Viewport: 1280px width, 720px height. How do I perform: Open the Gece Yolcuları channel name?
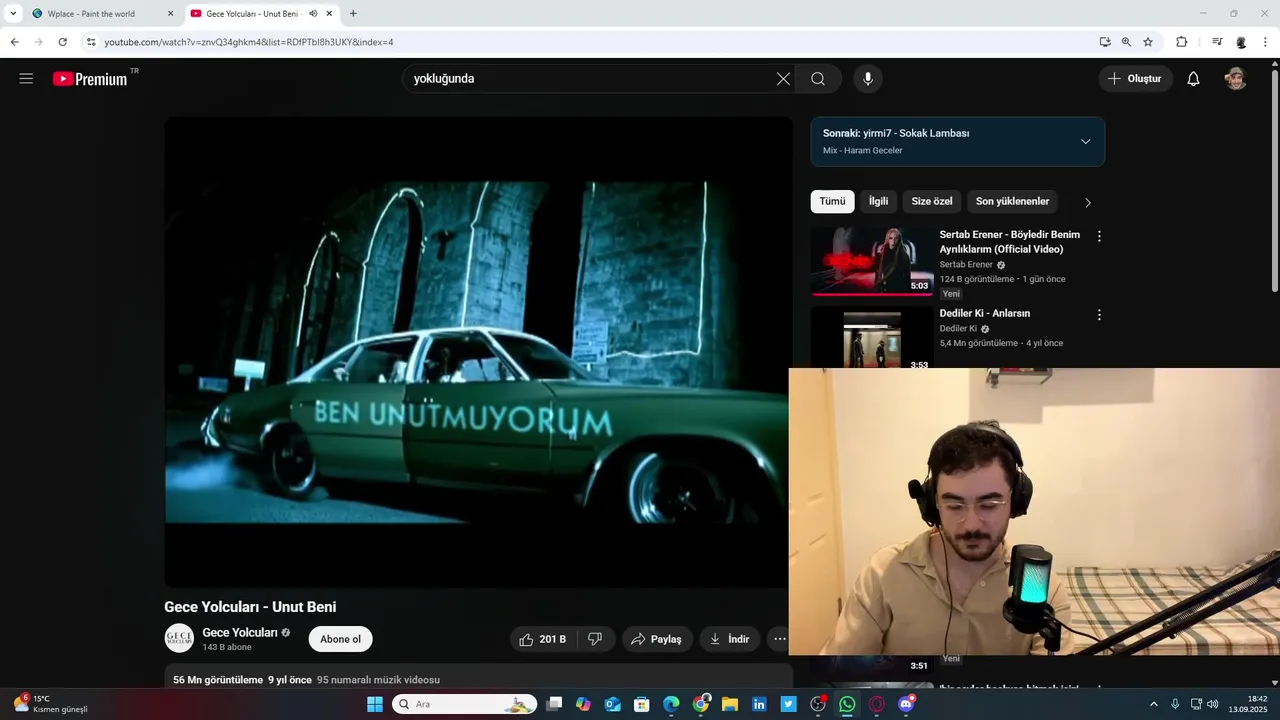pos(240,633)
